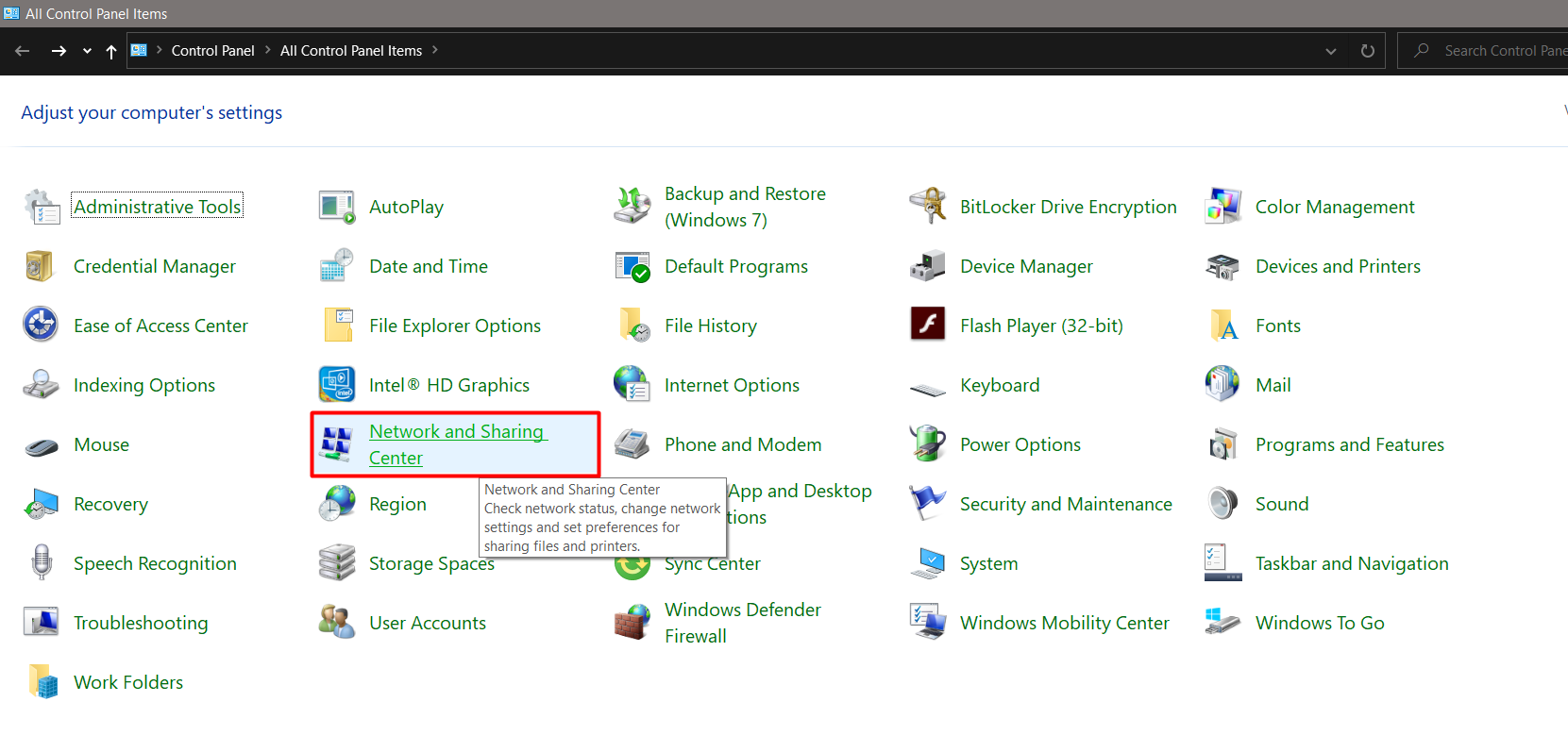This screenshot has height=752, width=1568.
Task: Click Internet Options globe icon
Action: (x=632, y=385)
